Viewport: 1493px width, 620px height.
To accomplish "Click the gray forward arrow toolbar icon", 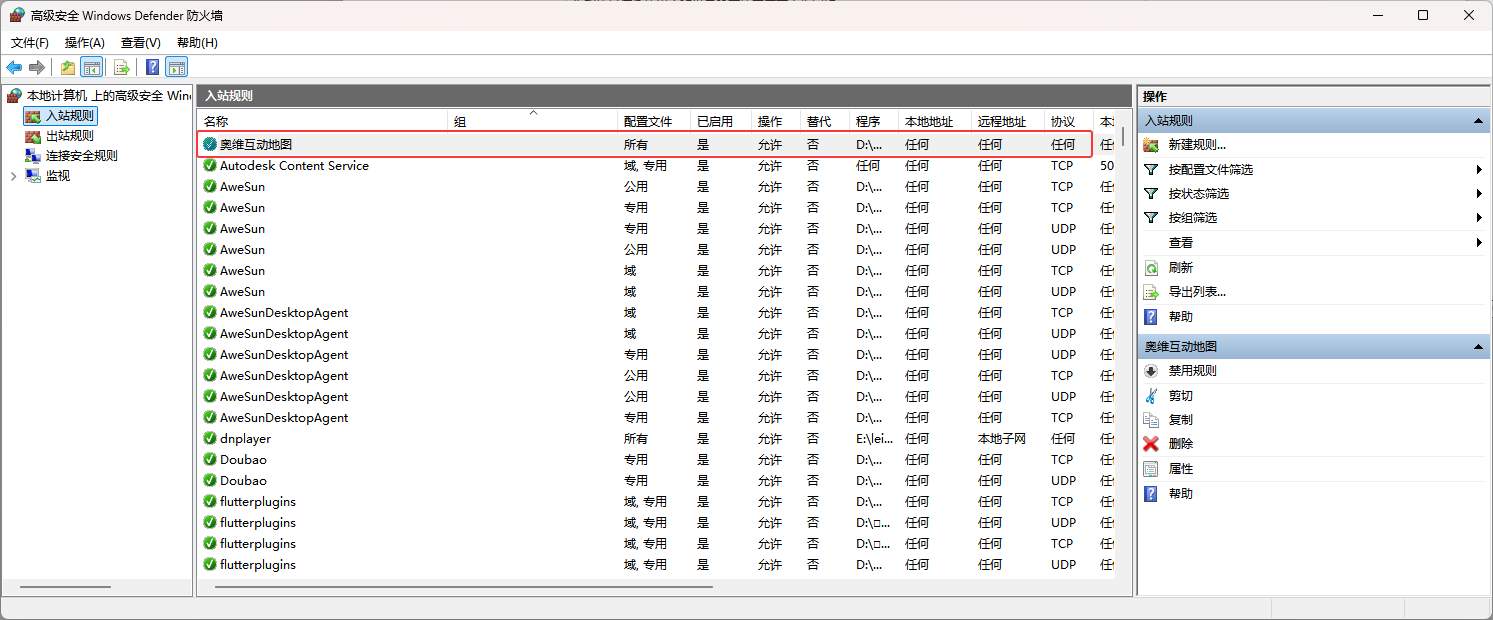I will 37,67.
